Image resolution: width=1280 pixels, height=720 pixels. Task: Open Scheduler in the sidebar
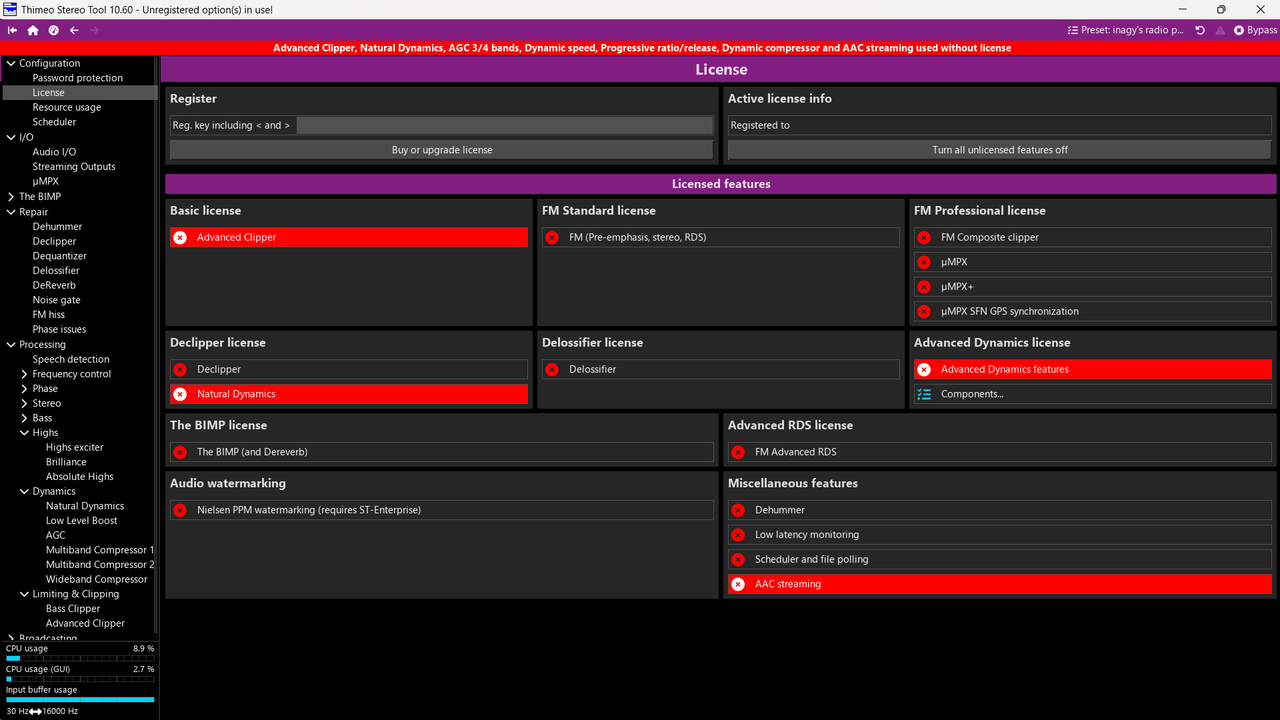point(54,122)
